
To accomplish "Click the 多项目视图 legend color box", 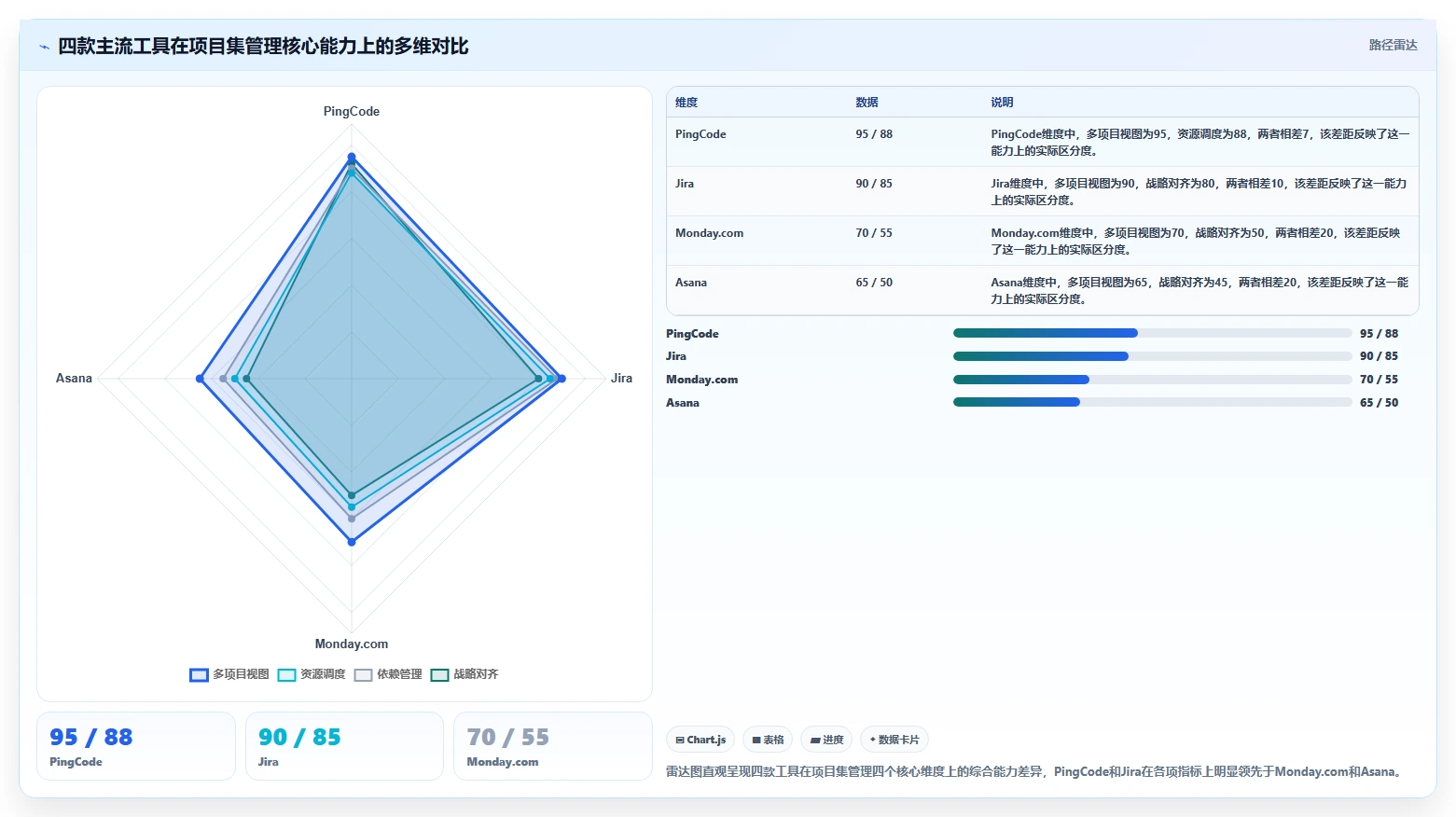I will tap(199, 675).
